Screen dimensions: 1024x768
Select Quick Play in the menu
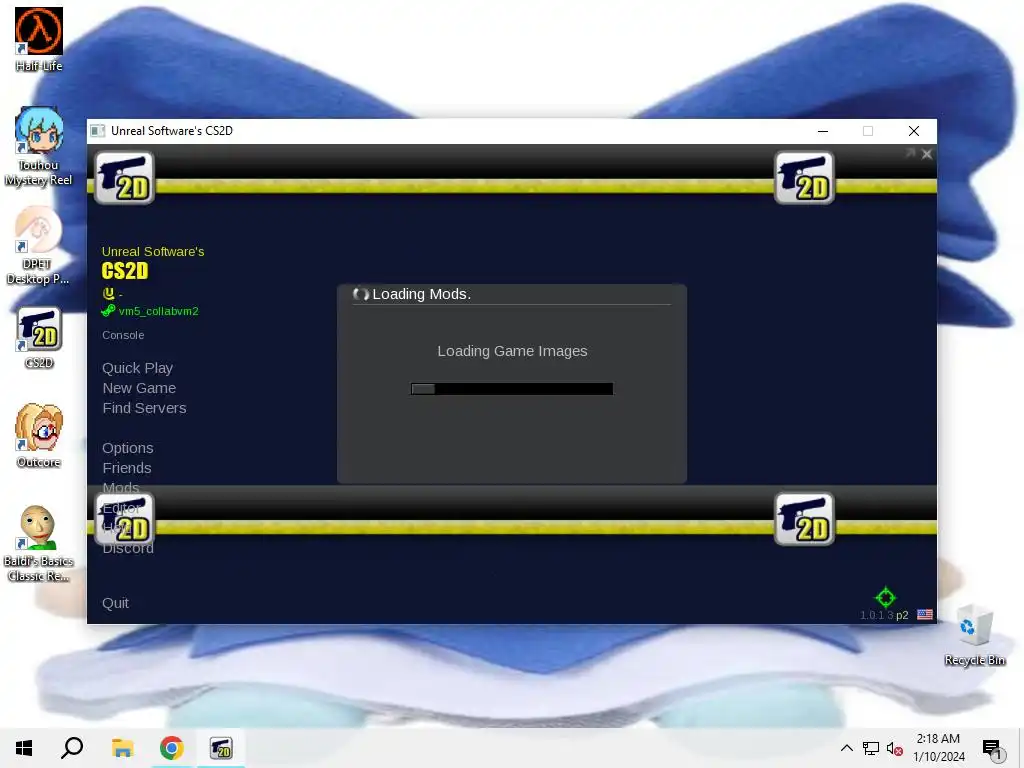(137, 368)
